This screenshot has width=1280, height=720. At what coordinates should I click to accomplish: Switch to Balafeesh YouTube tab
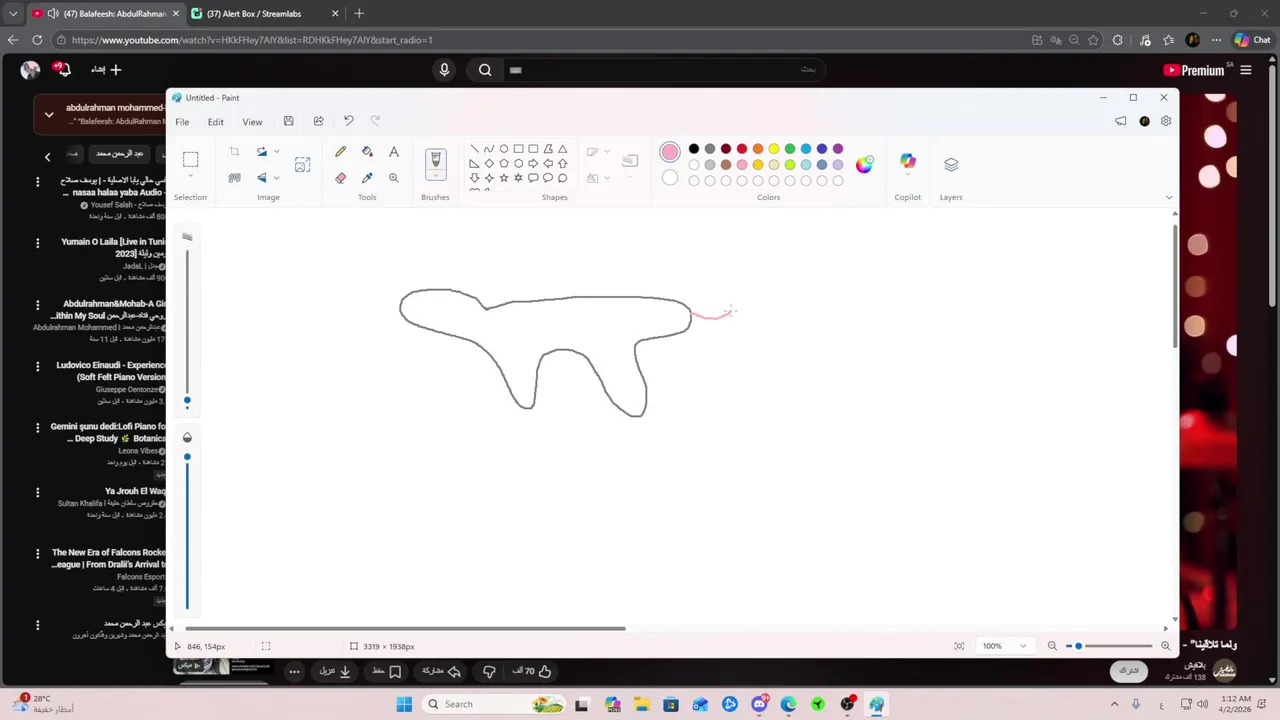[x=105, y=14]
